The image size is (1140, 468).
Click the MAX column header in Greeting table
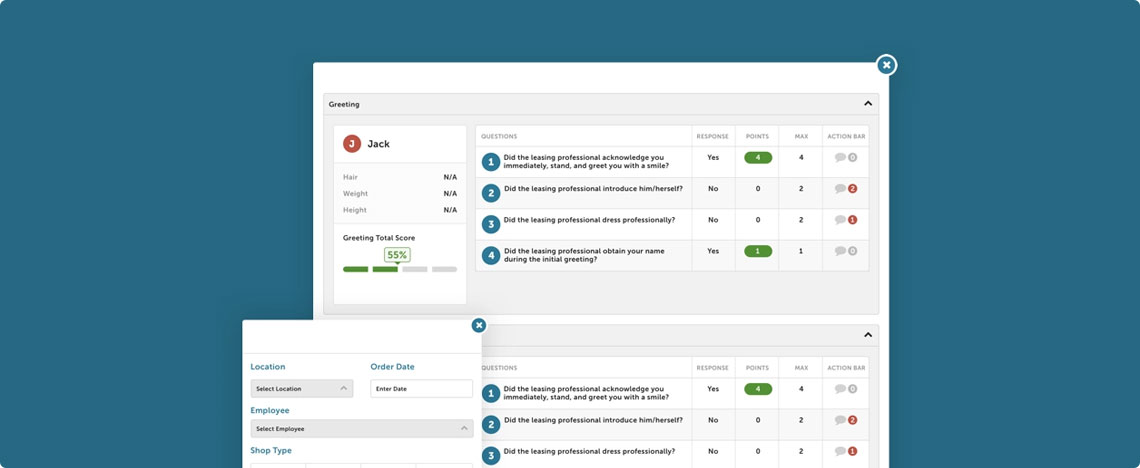coord(801,137)
